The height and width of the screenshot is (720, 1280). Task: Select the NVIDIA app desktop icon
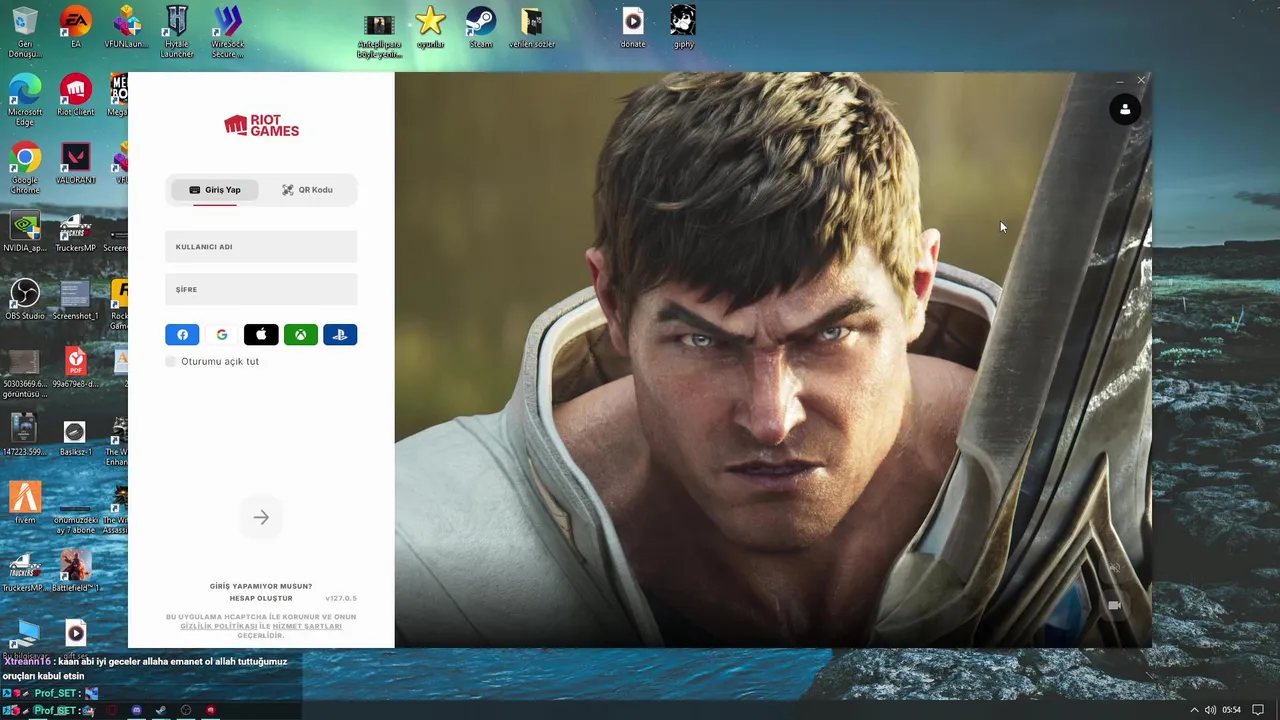pos(25,231)
